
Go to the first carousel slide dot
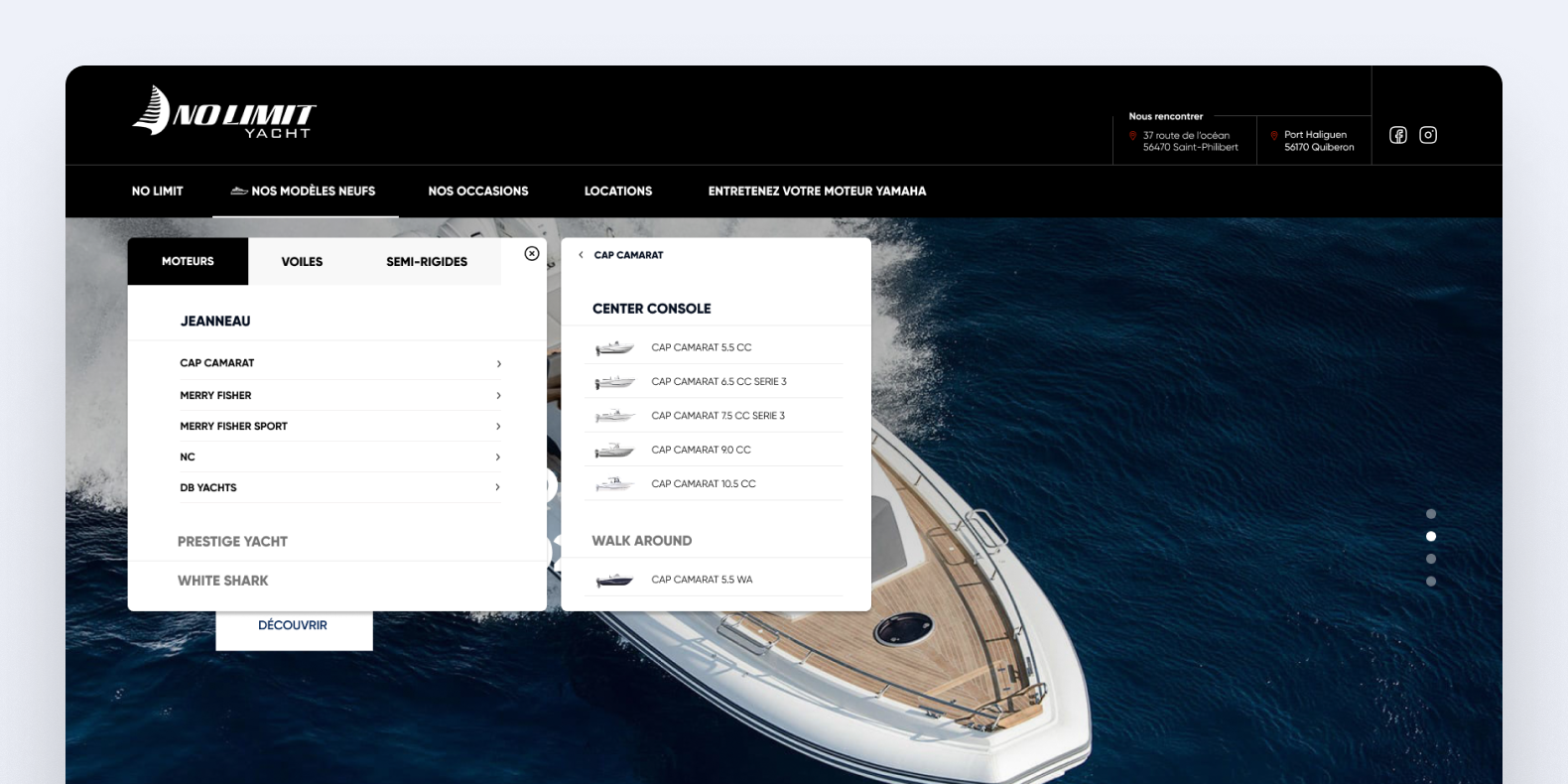[1431, 514]
